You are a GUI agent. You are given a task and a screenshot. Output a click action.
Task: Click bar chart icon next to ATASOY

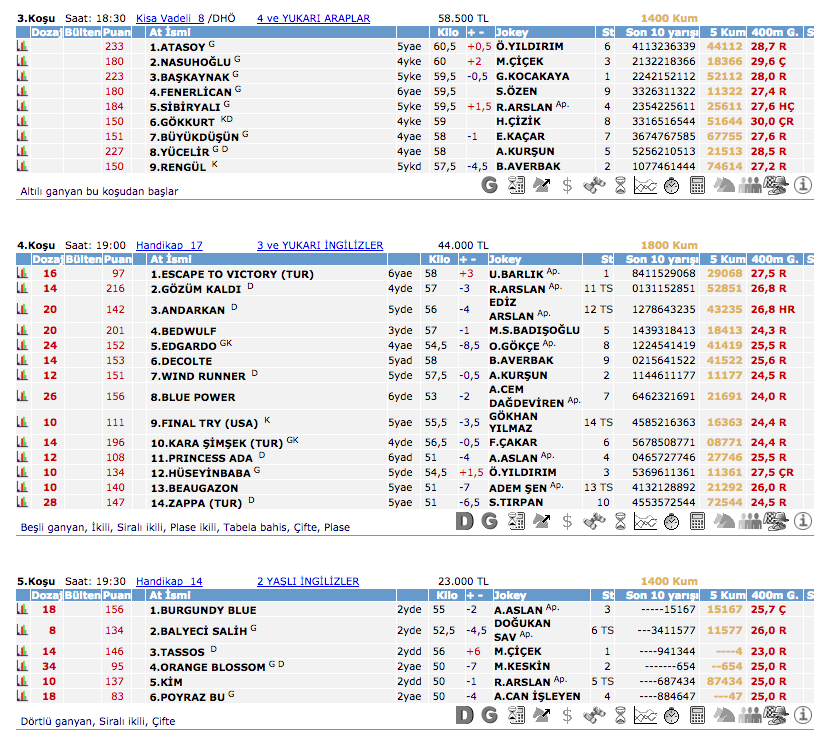22,46
